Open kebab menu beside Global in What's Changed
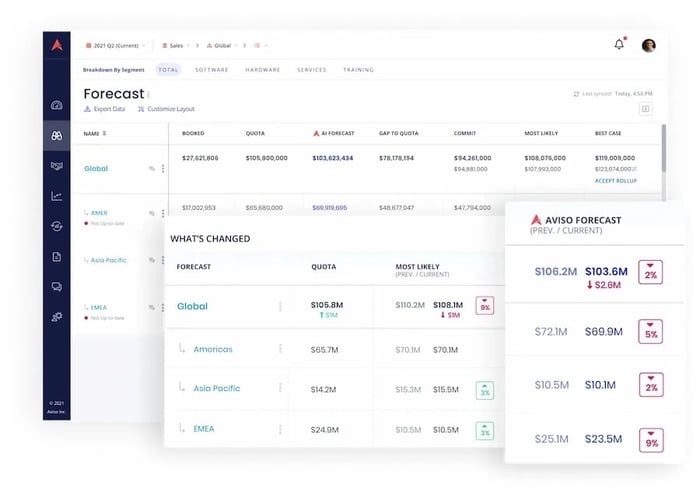700x493 pixels. pyautogui.click(x=280, y=306)
